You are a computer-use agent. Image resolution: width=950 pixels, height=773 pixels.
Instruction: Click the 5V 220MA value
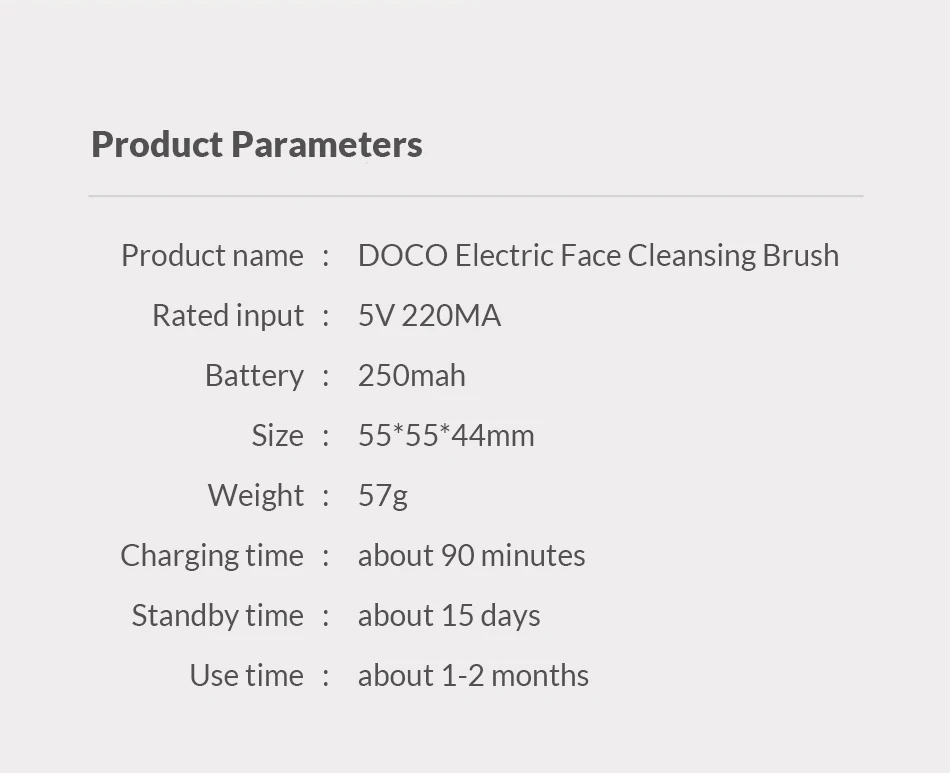pos(430,315)
